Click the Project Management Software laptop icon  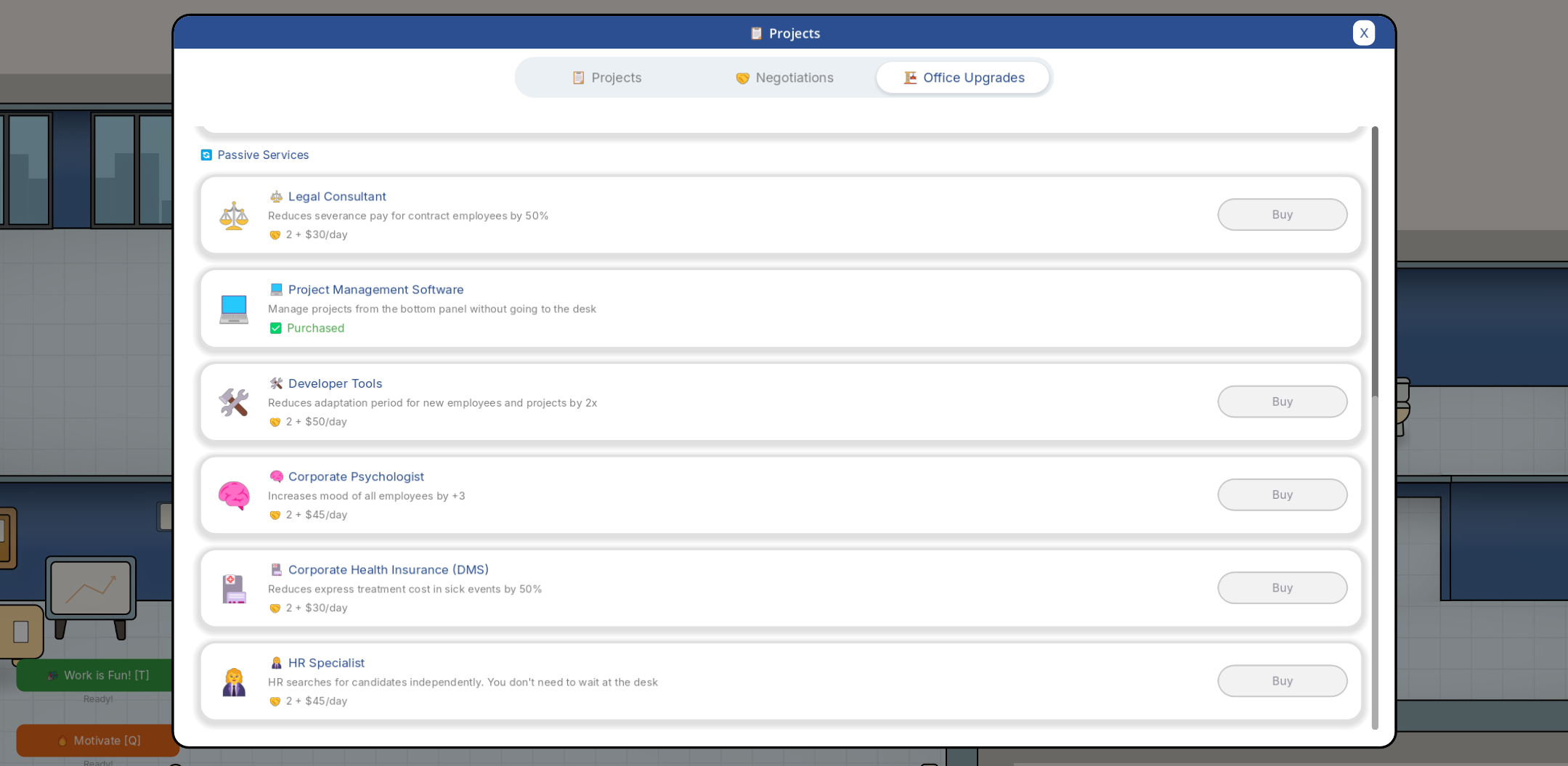(234, 309)
